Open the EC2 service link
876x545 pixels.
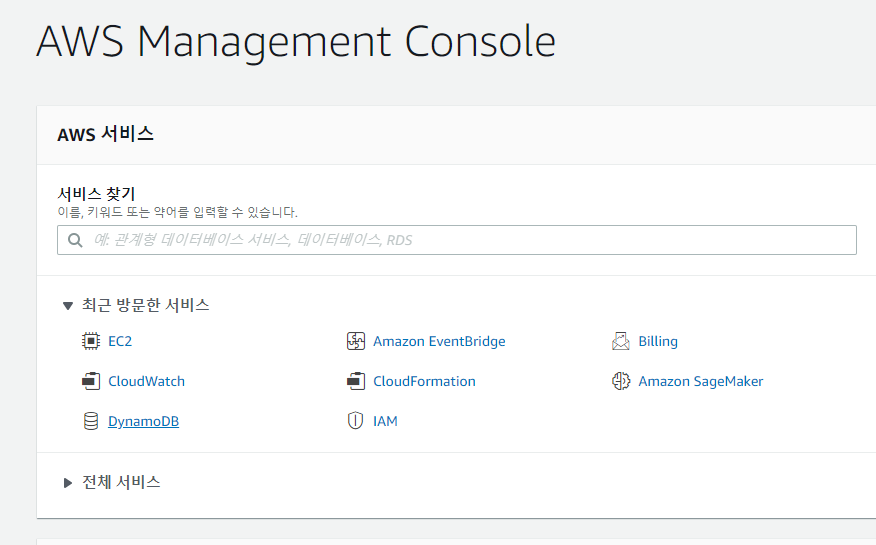tap(120, 341)
